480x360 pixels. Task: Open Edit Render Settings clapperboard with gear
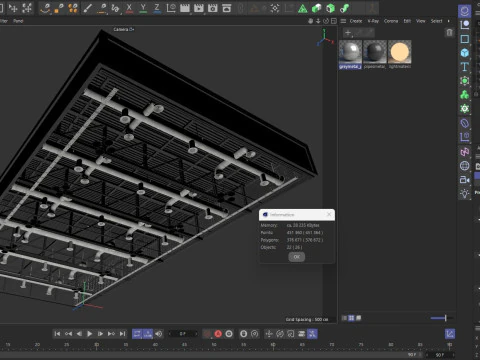tap(213, 8)
